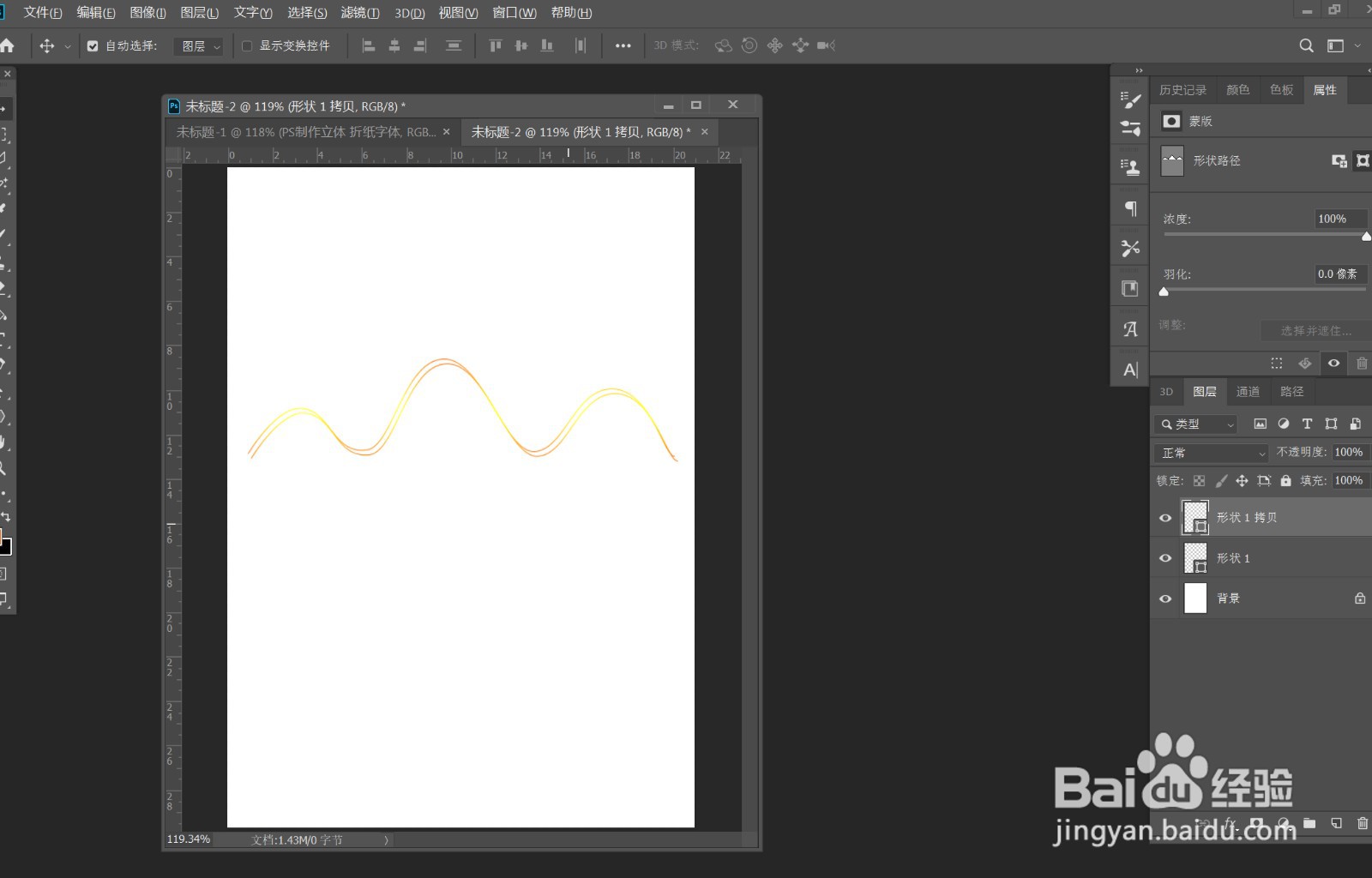
Task: Add a pixel mask icon in Properties
Action: (x=1339, y=160)
